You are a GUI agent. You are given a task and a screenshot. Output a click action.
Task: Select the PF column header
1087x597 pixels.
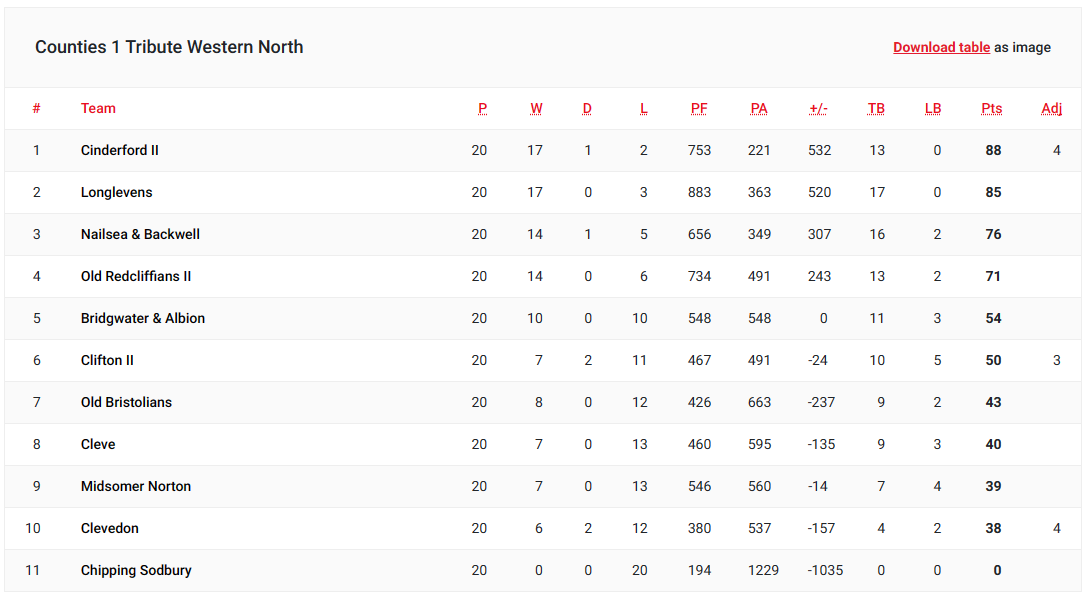click(x=699, y=108)
